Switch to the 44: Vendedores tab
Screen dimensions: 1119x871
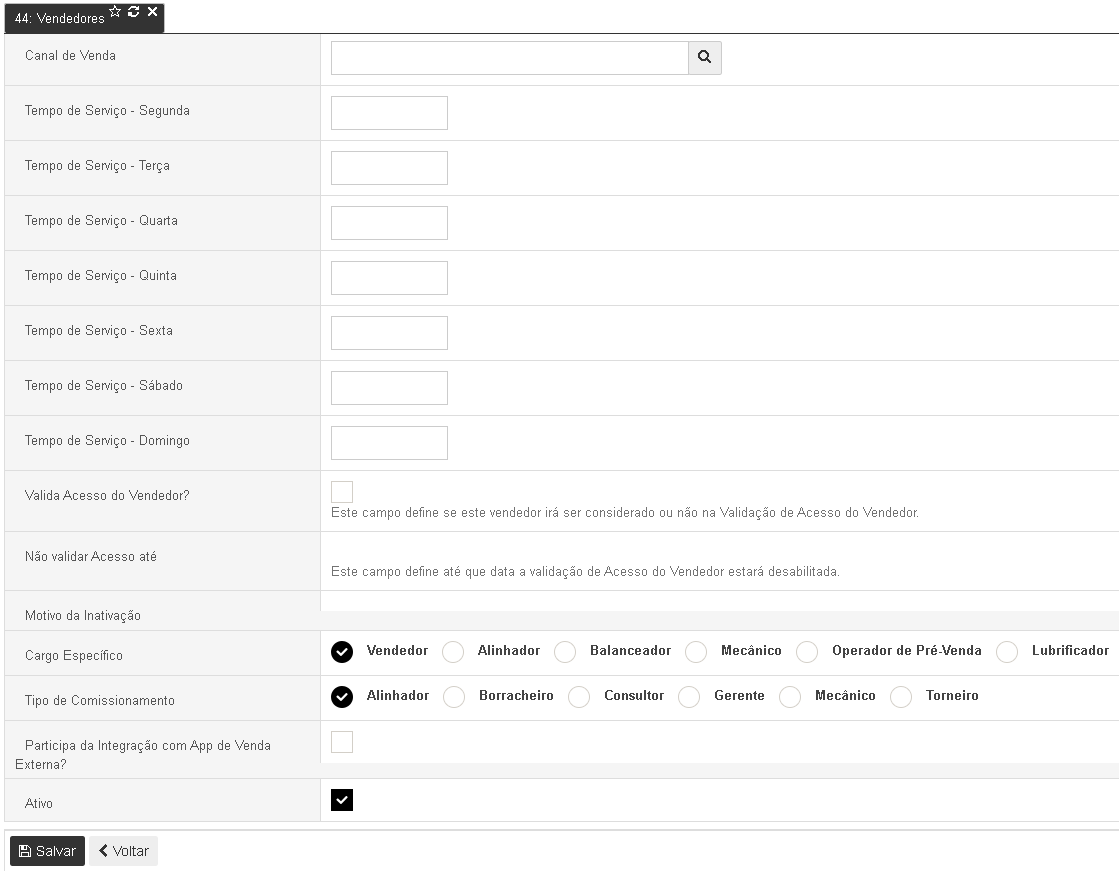coord(59,19)
